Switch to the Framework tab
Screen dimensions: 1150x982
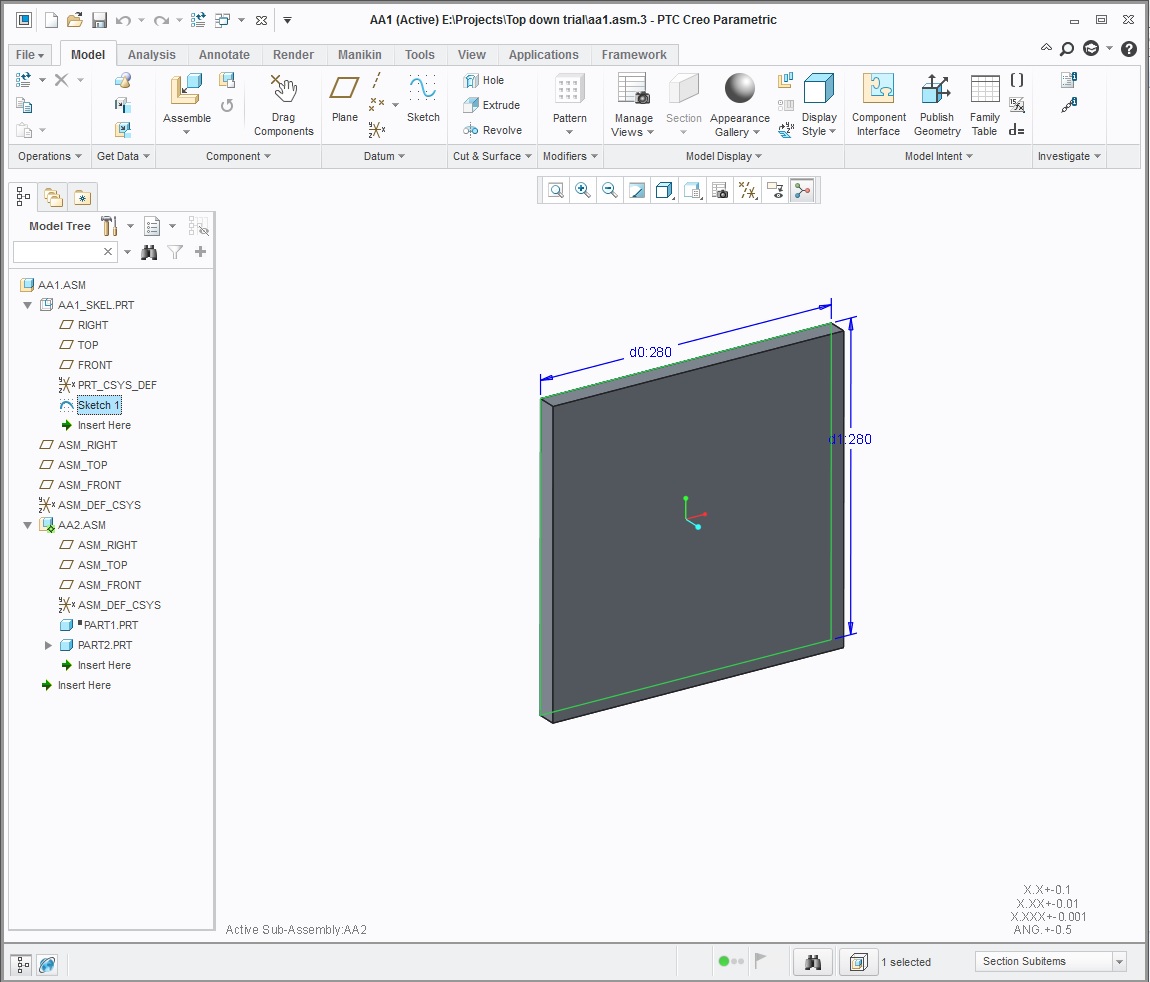point(634,55)
